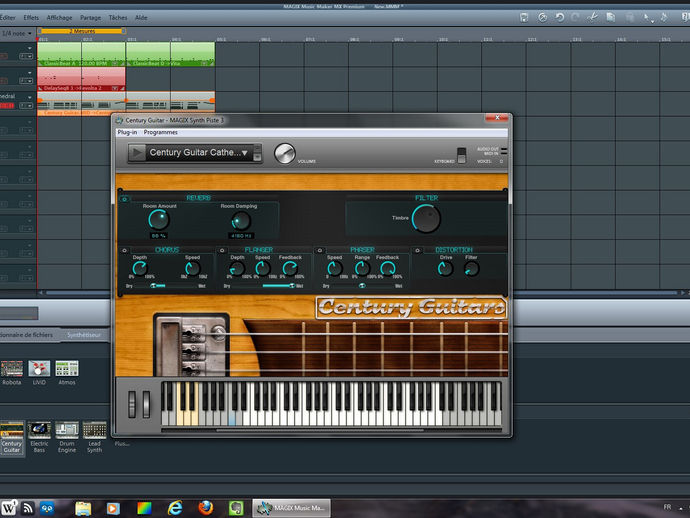Select the red DelaySeqB clip

tap(81, 79)
